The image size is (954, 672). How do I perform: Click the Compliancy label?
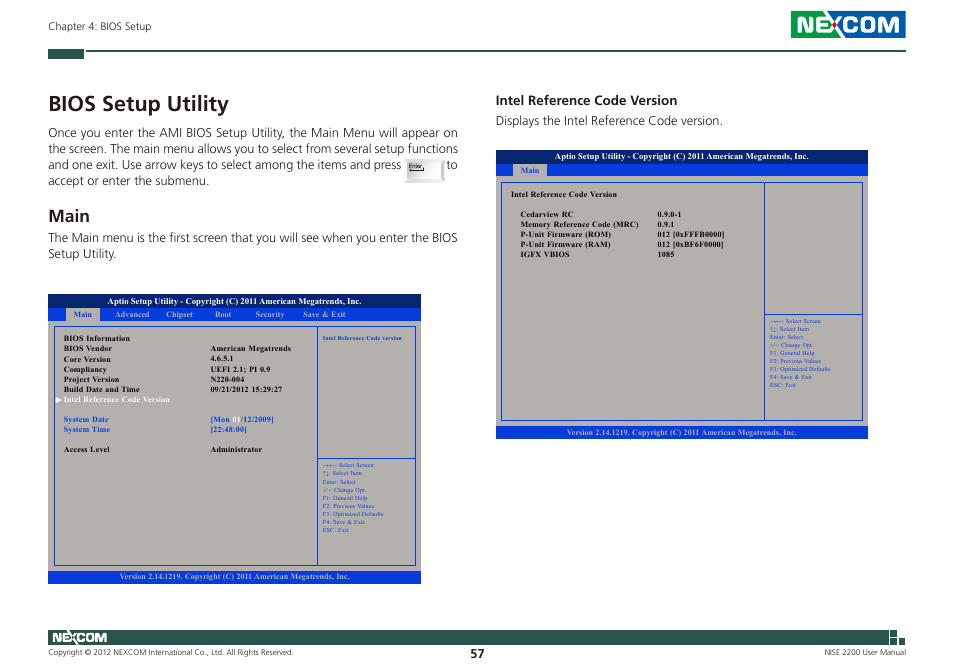coord(85,369)
